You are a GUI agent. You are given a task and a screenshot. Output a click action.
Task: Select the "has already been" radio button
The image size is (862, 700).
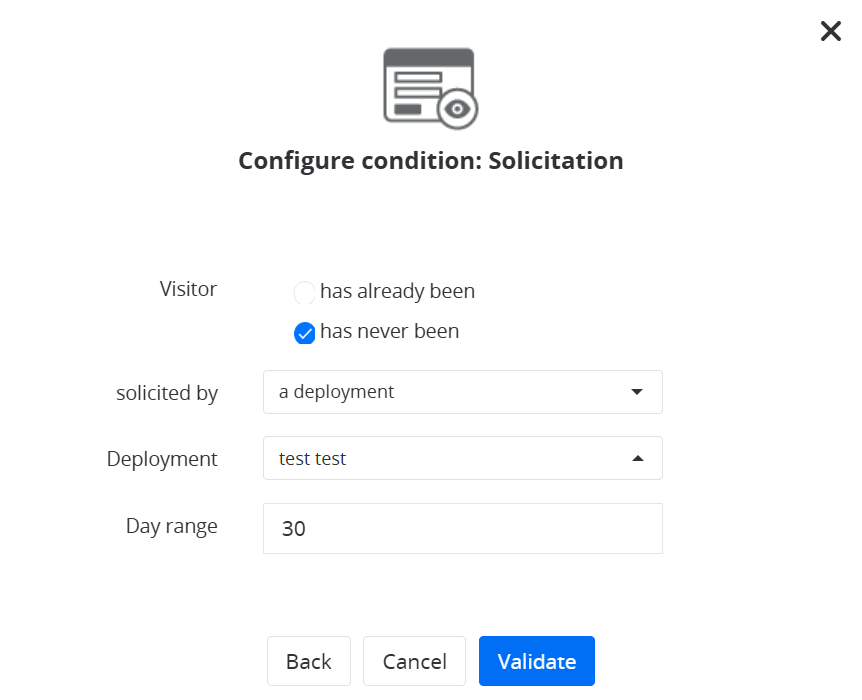[304, 293]
